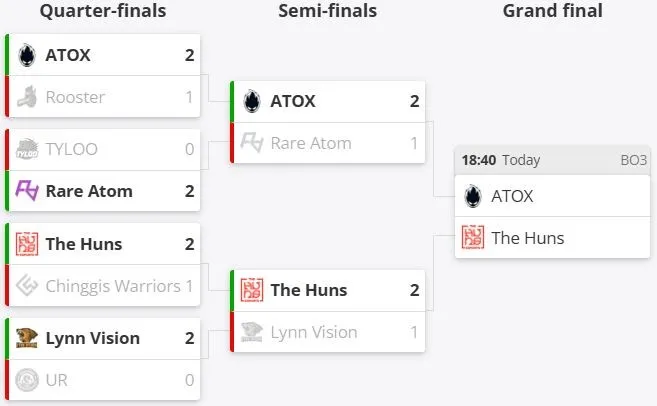Click the BO3 label on grand final
This screenshot has width=657, height=406.
pos(634,160)
